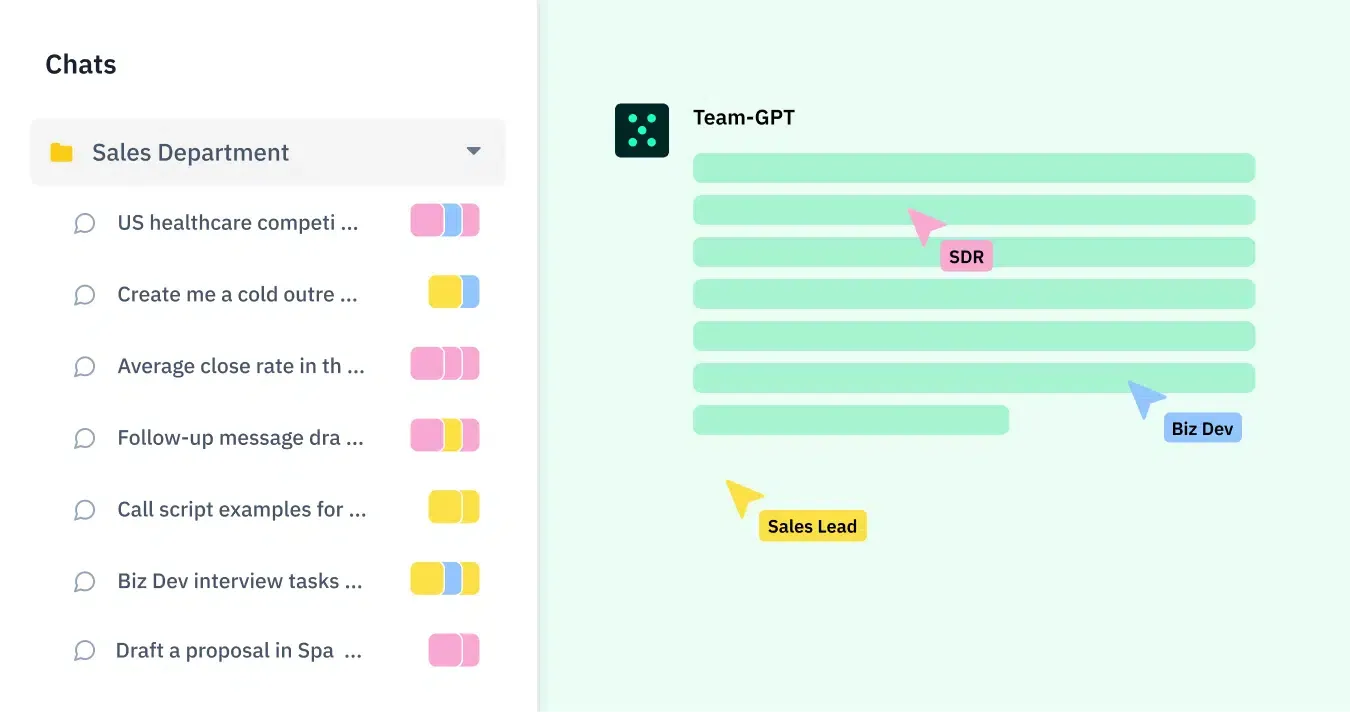
Task: Click the chat bubble icon beside 'Average close rate'
Action: point(85,366)
